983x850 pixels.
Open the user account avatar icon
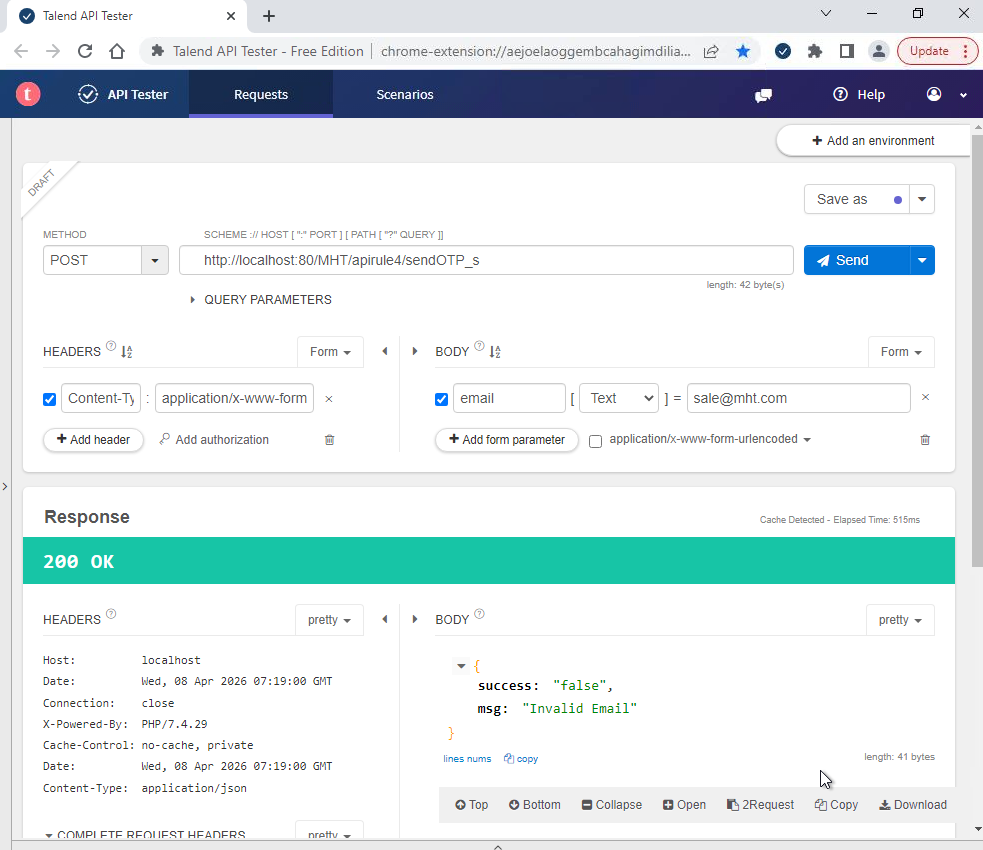(933, 94)
